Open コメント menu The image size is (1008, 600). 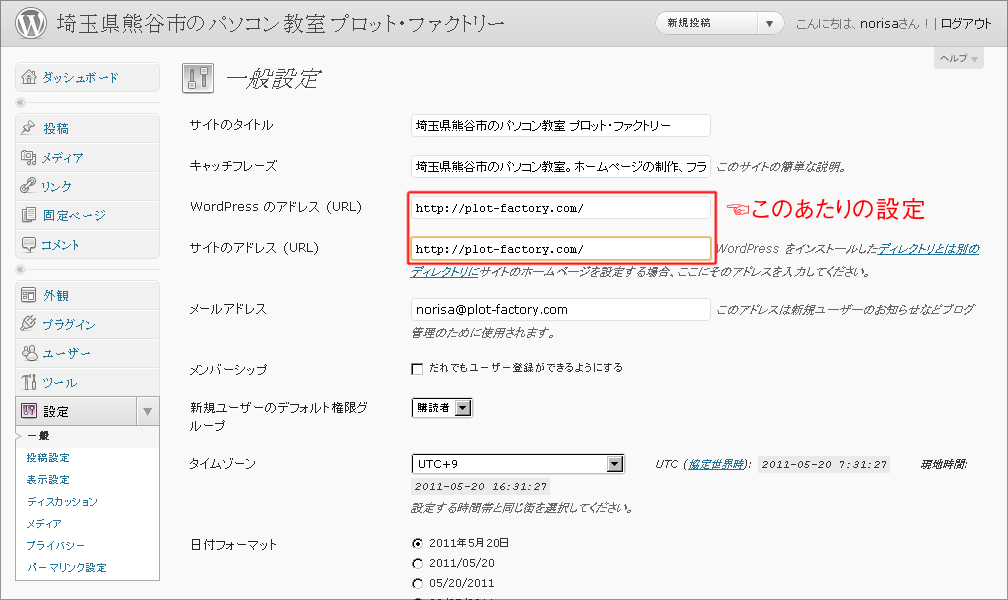click(x=60, y=245)
